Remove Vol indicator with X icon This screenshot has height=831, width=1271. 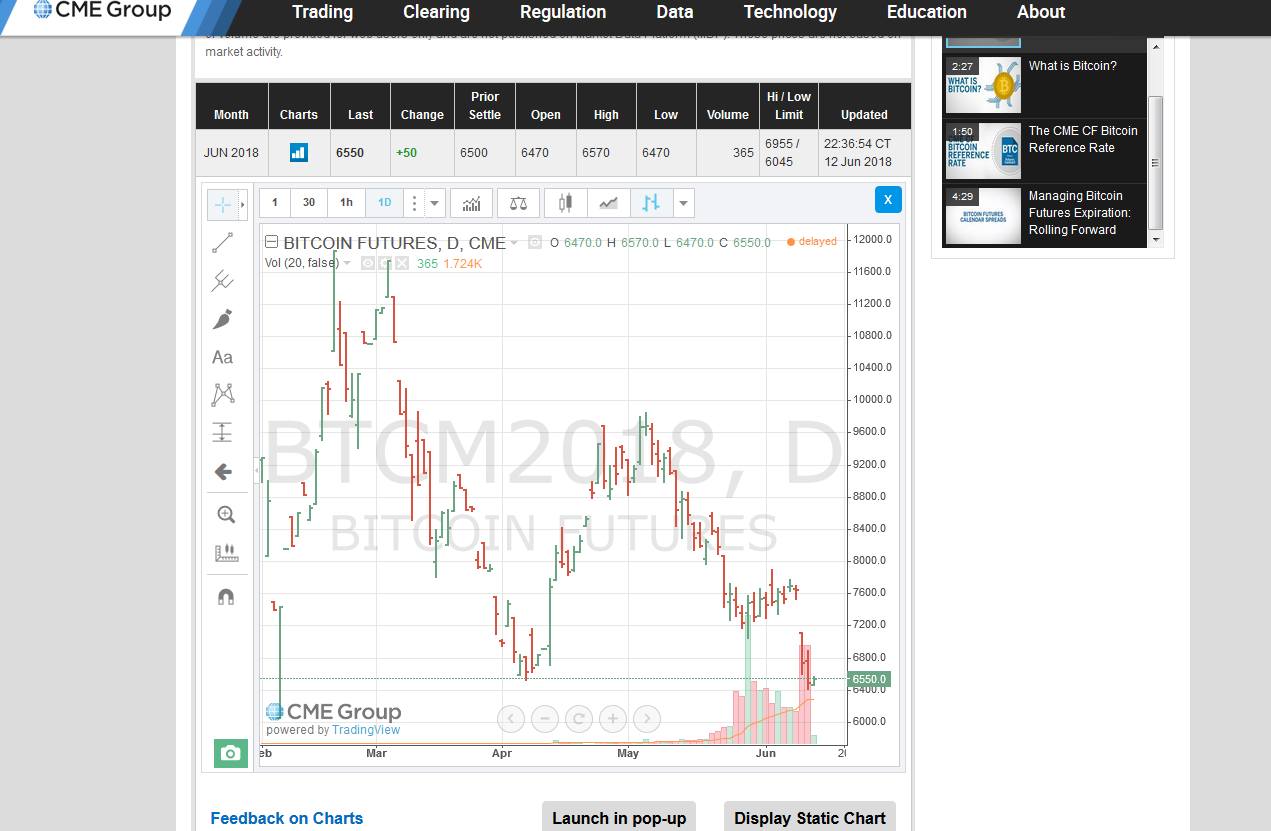402,263
